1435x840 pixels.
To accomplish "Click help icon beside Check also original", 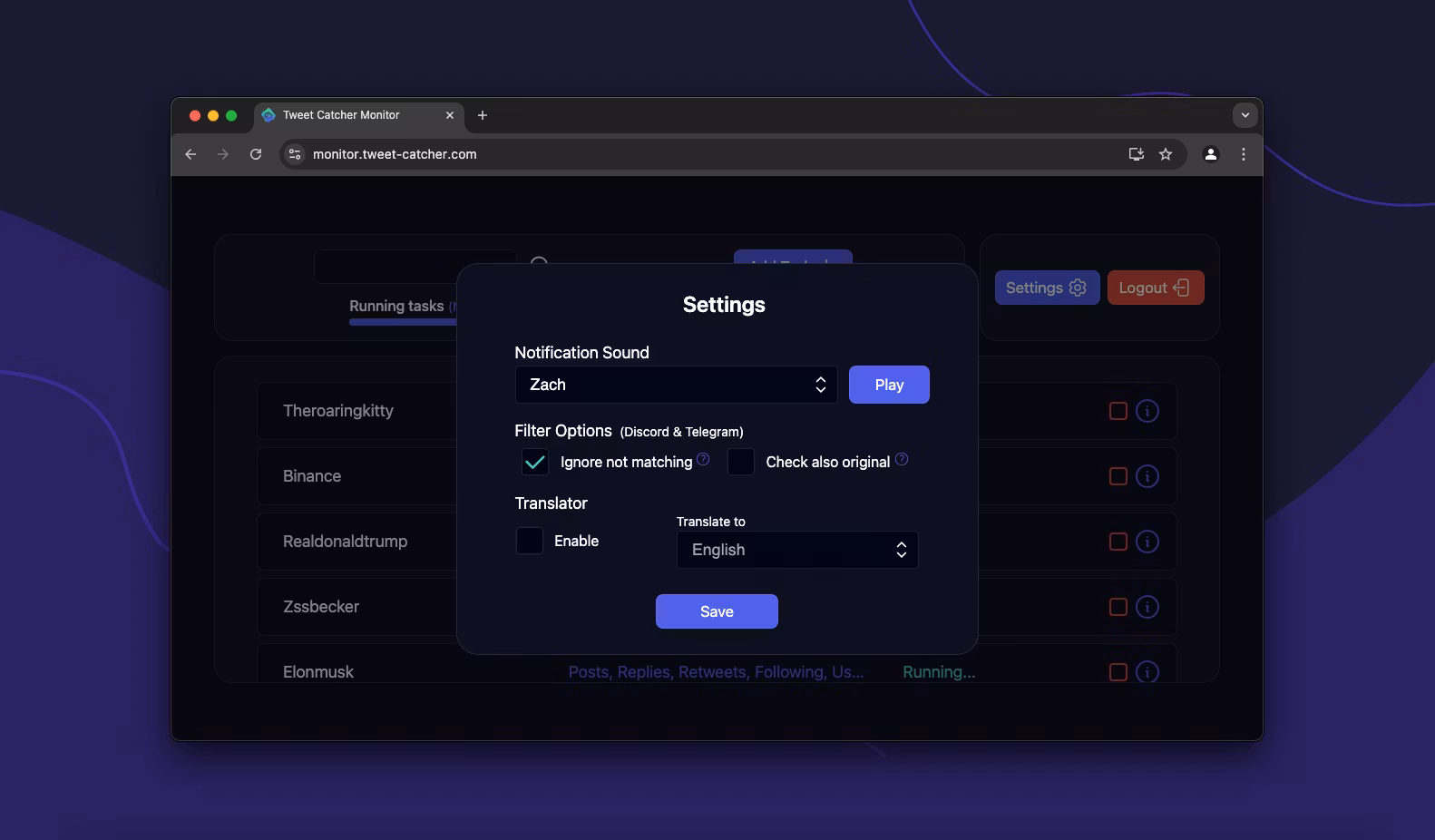I will tap(901, 459).
